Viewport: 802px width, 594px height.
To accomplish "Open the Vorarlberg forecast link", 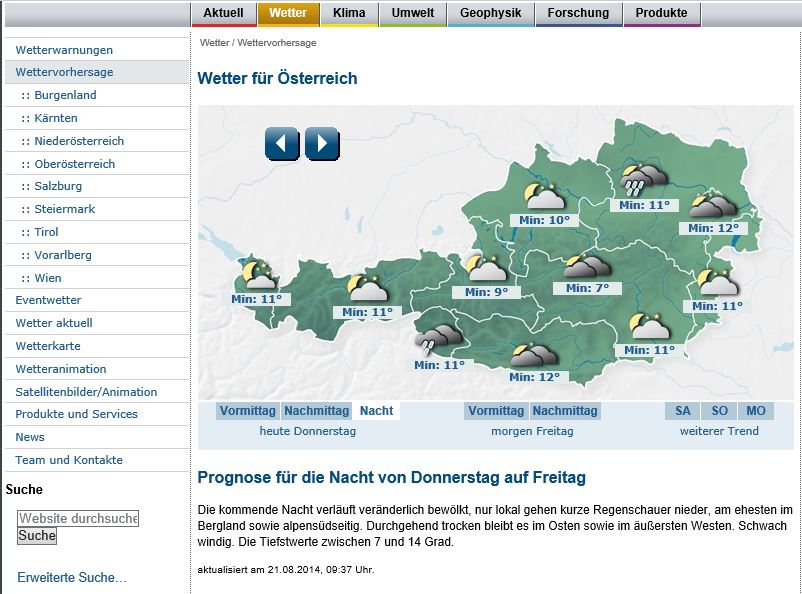I will [63, 255].
